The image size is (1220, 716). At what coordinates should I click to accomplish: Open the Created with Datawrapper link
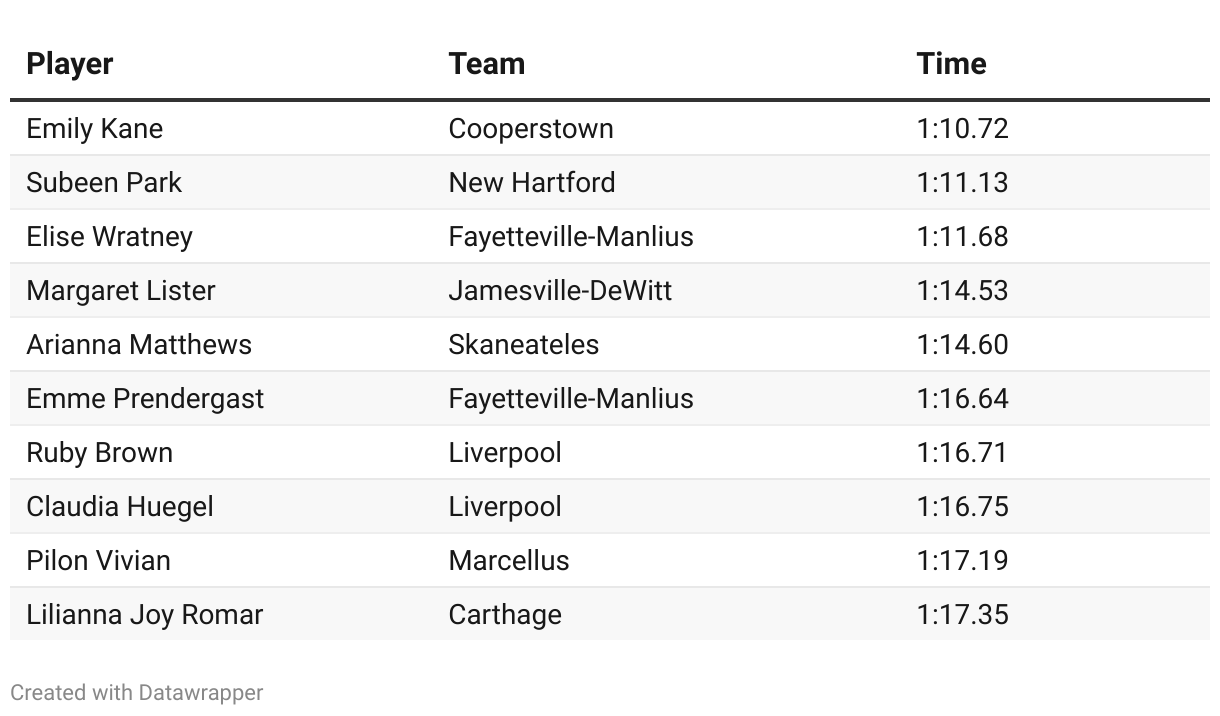coord(137,692)
